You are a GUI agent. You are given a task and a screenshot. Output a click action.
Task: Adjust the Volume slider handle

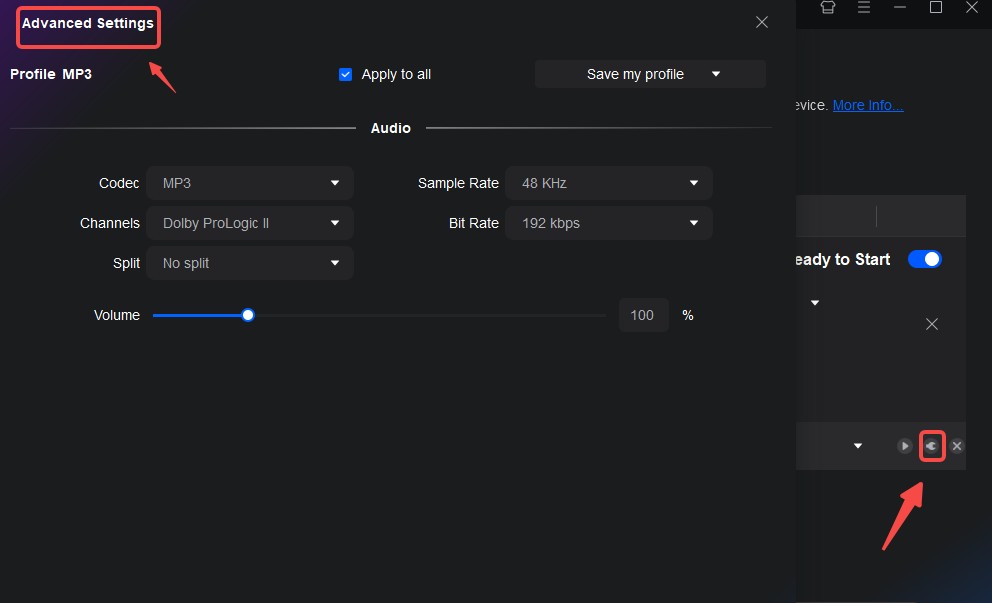(247, 315)
